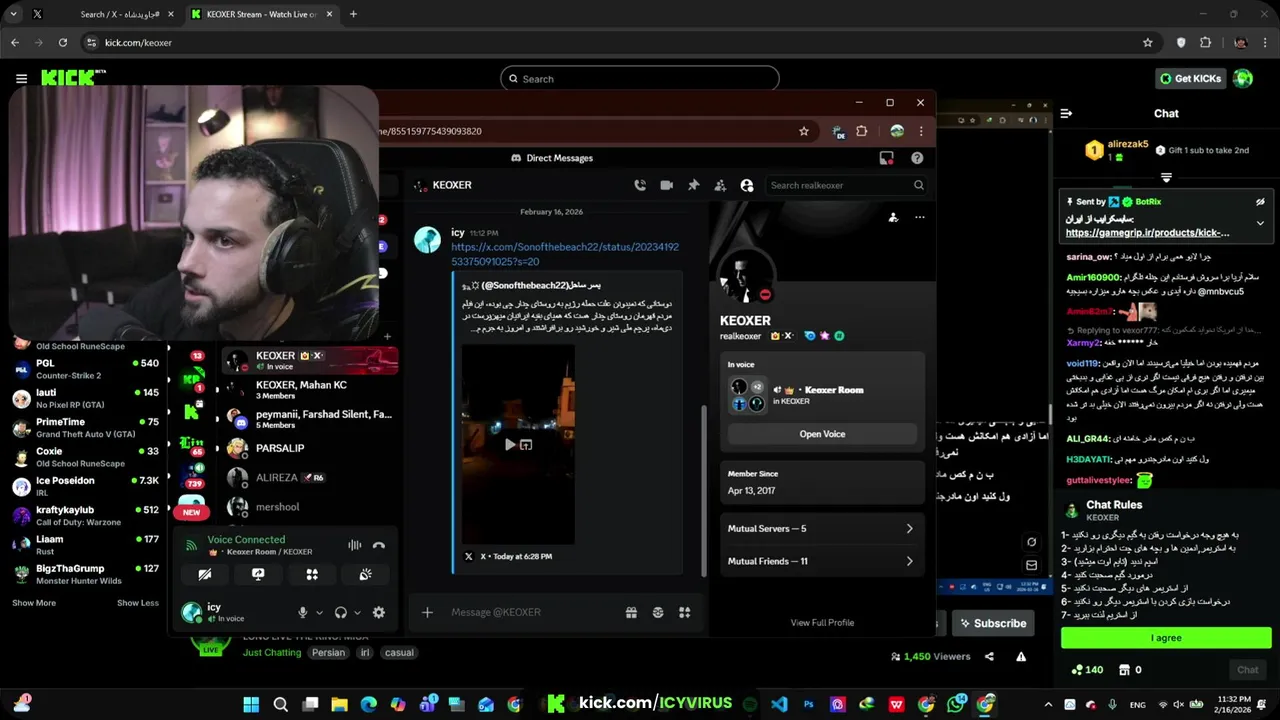Start a video call in Discord
The image size is (1280, 720).
pos(667,185)
